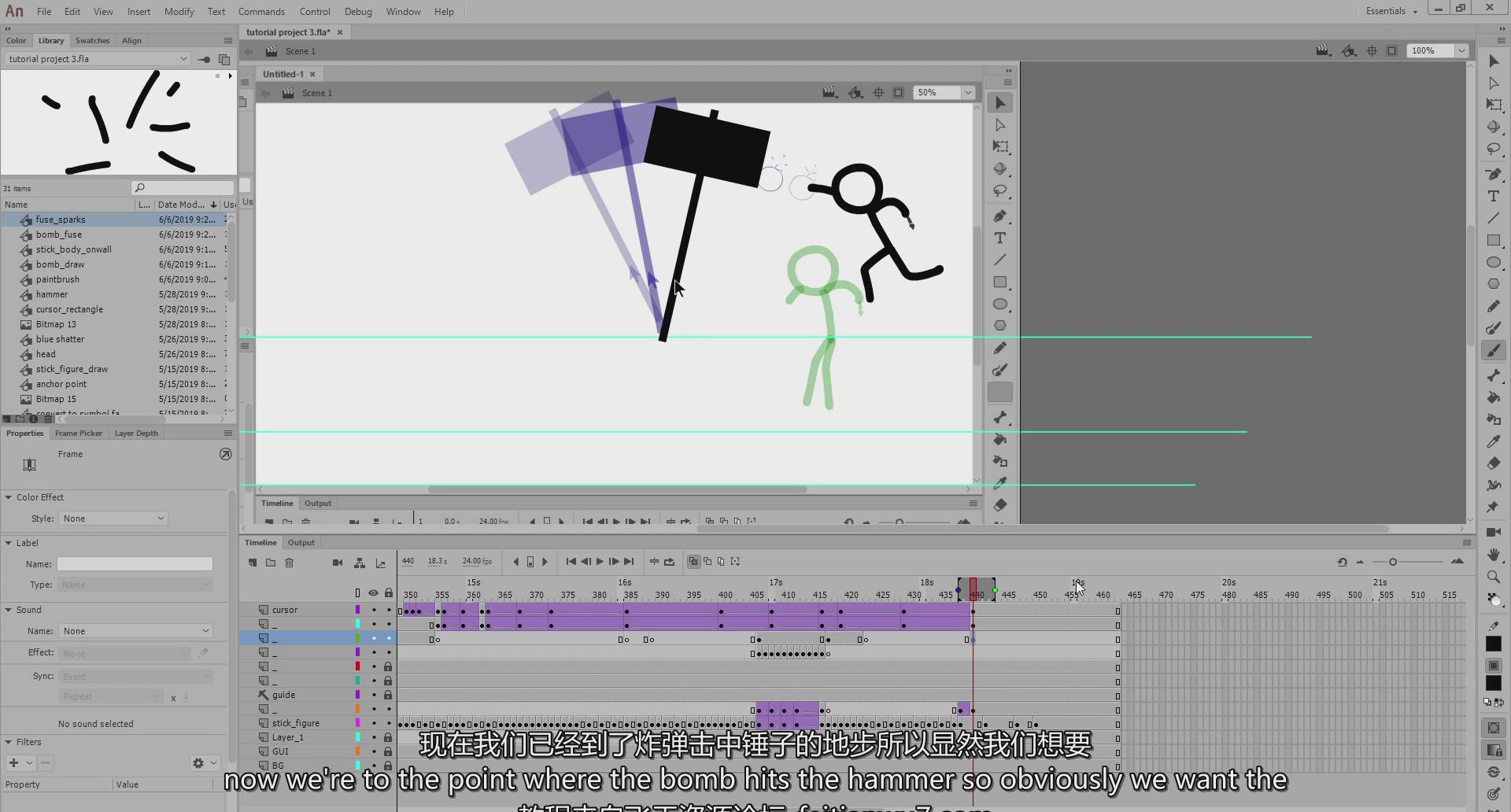The width and height of the screenshot is (1511, 812).
Task: Pick the Bone tool in right toolbar
Action: [x=1493, y=375]
